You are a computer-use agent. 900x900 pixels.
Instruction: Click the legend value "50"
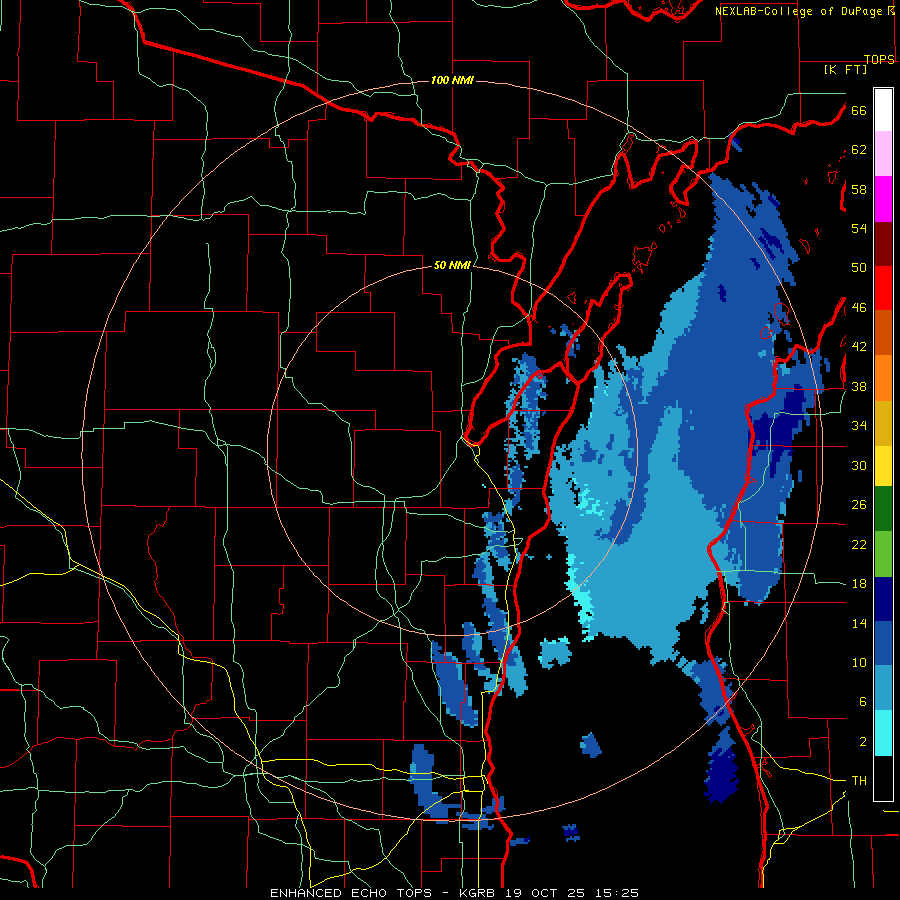tap(859, 268)
